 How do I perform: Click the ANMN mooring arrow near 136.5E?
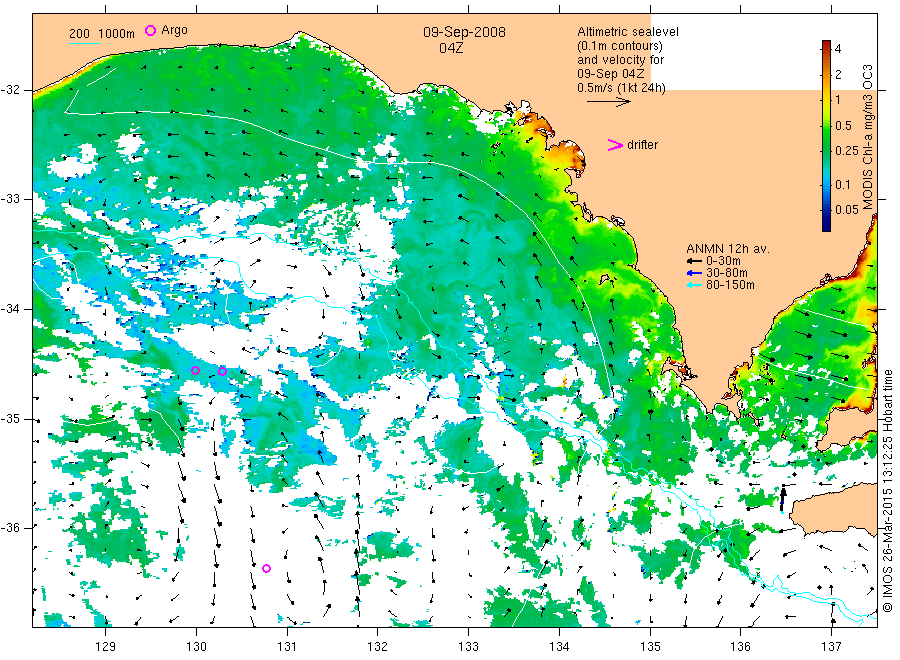tap(783, 498)
